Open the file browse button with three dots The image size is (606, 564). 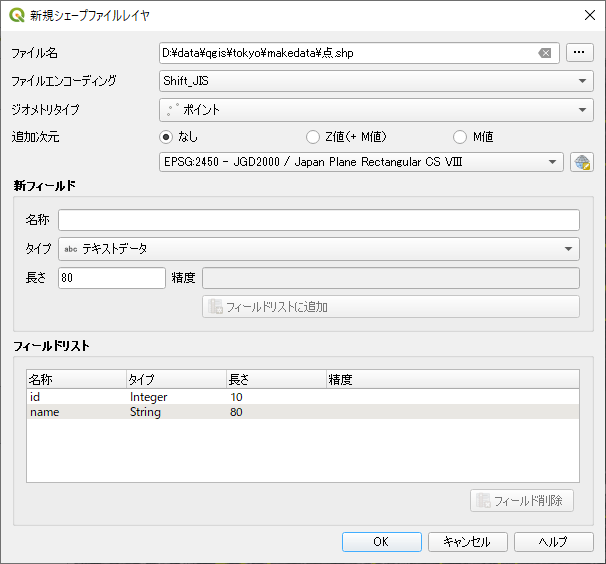coord(579,53)
